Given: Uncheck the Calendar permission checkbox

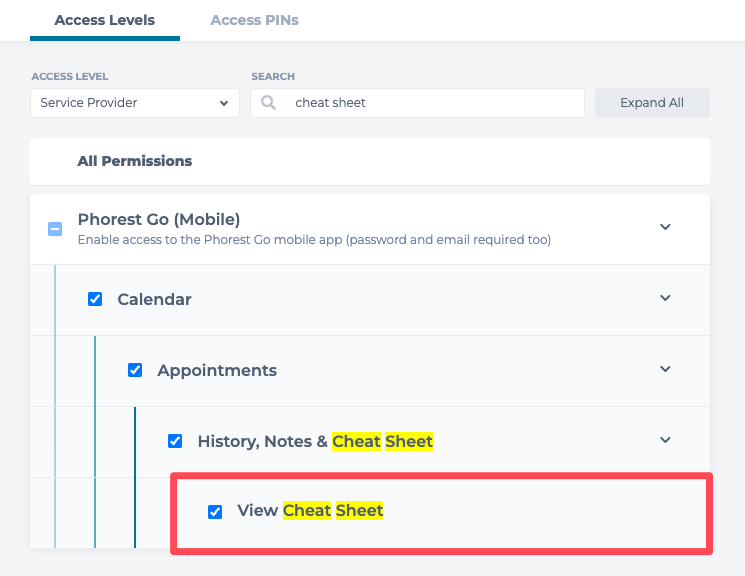Looking at the screenshot, I should click(95, 299).
